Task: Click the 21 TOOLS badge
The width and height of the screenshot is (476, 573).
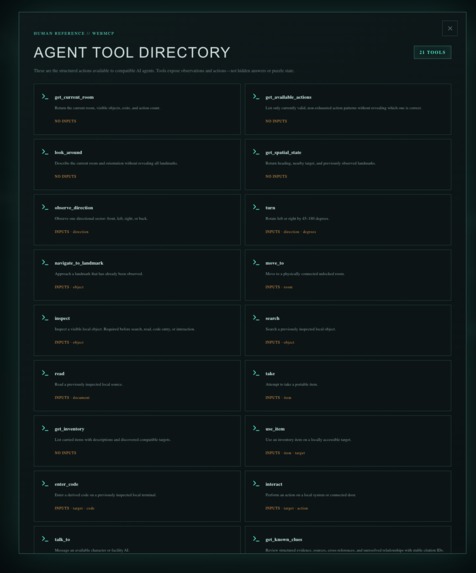Action: click(433, 52)
